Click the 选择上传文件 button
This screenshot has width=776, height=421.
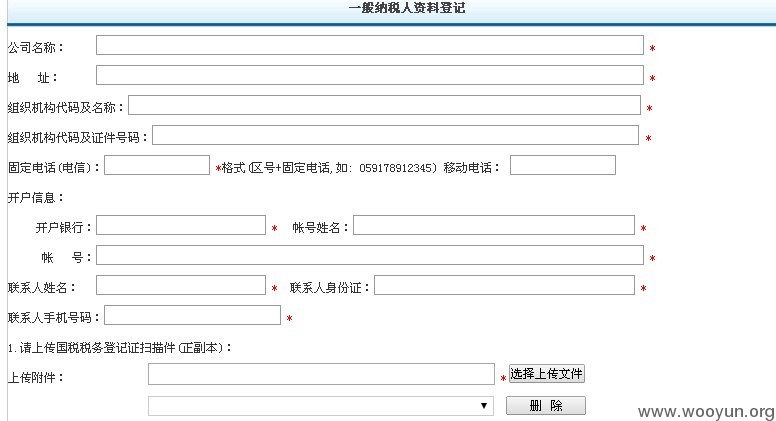(x=547, y=374)
